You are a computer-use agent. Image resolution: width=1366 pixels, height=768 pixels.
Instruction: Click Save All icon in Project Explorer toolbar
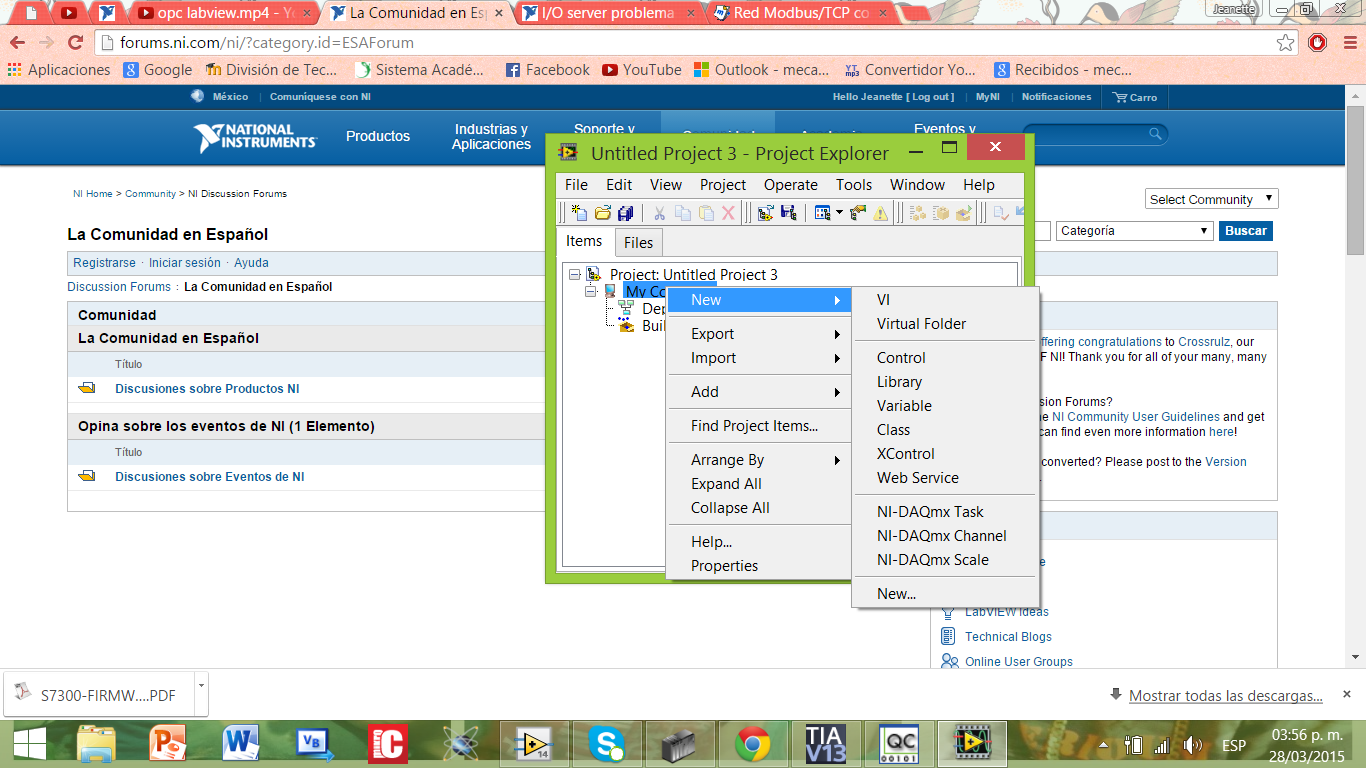click(625, 212)
